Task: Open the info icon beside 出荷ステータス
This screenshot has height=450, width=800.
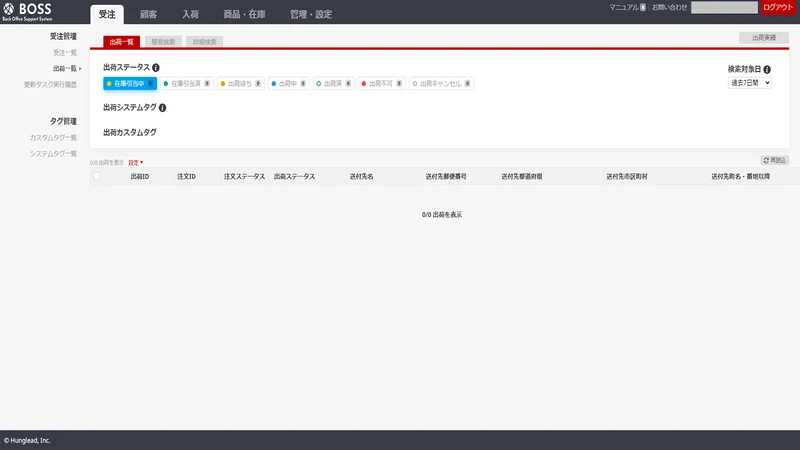Action: click(156, 67)
